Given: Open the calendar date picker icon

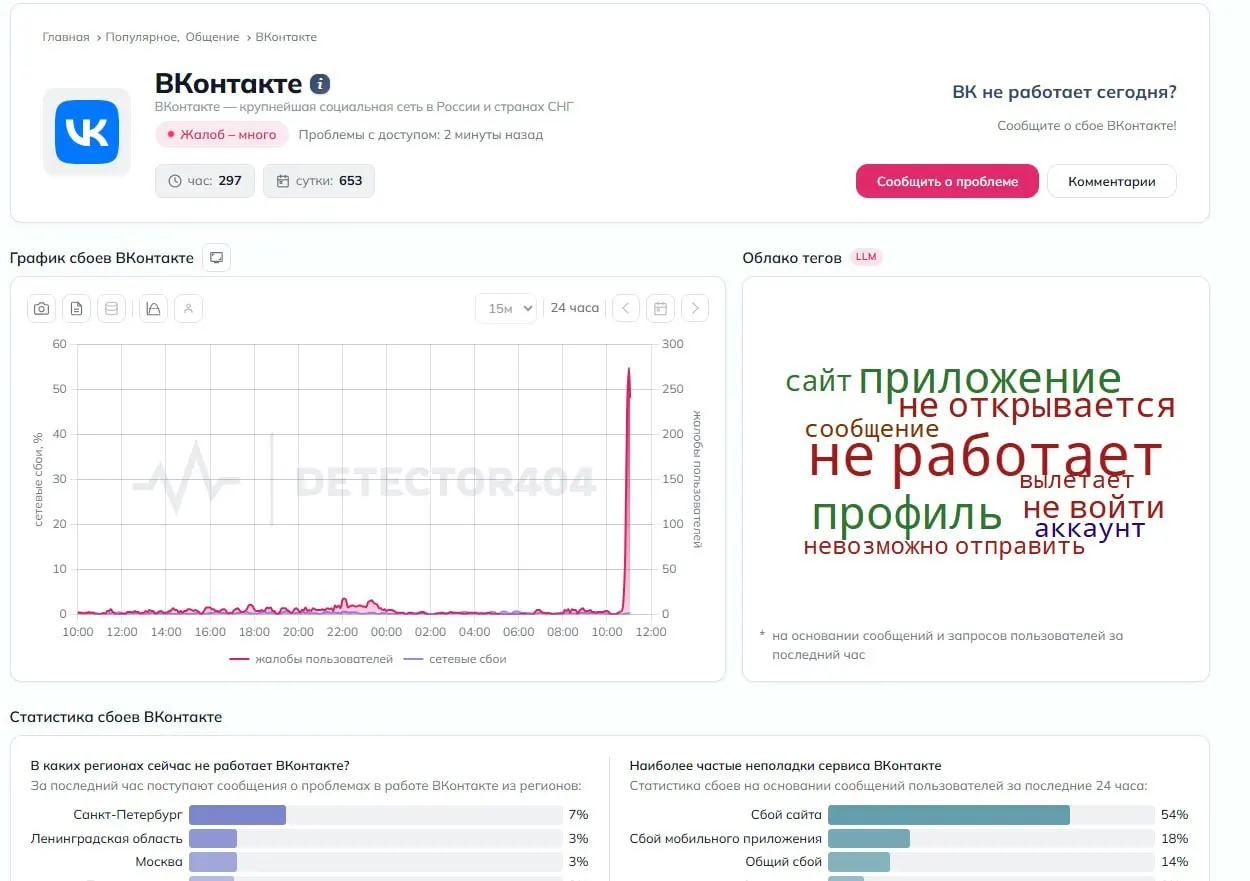Looking at the screenshot, I should pyautogui.click(x=660, y=308).
